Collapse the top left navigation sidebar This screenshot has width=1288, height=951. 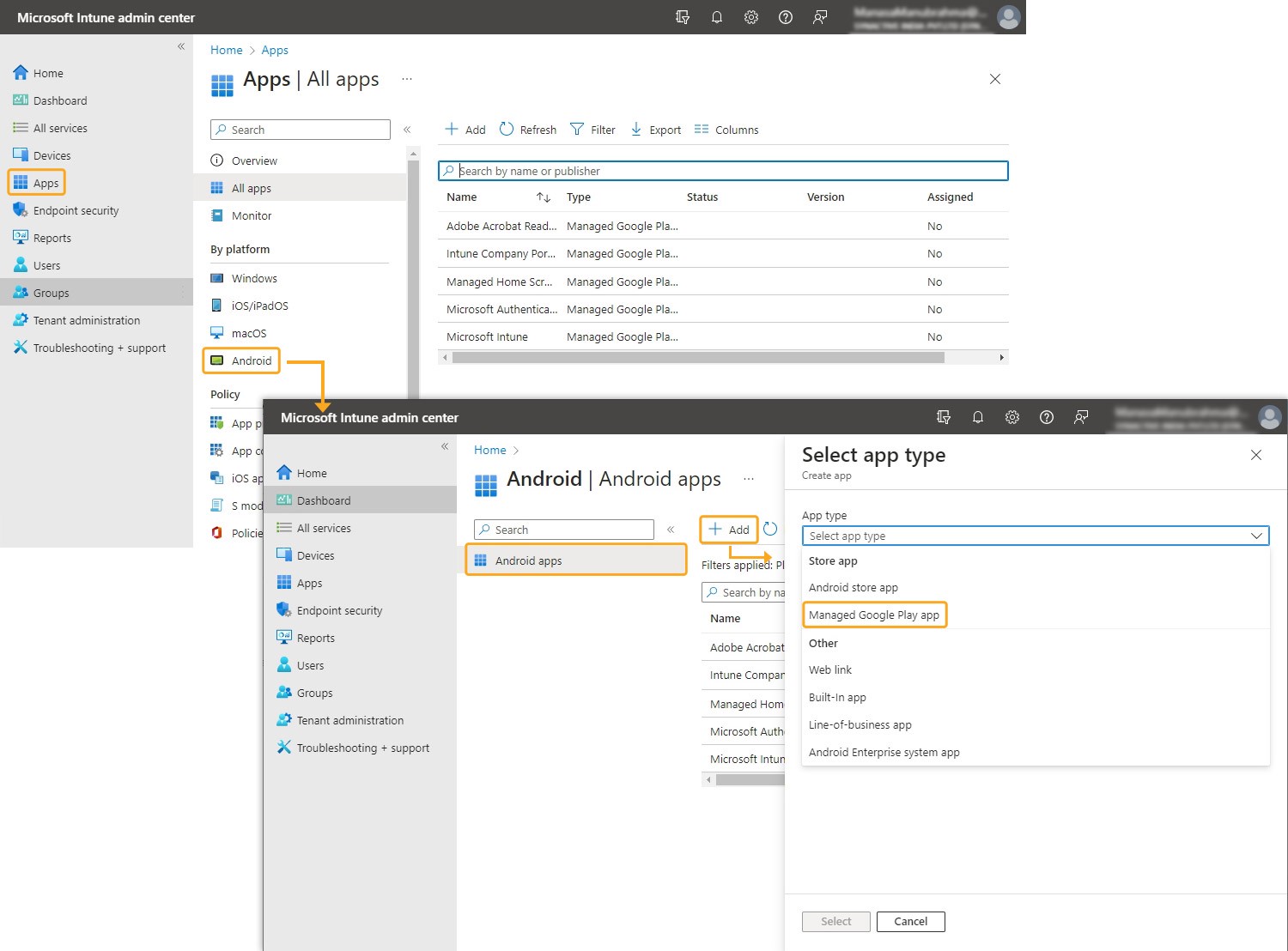(181, 46)
